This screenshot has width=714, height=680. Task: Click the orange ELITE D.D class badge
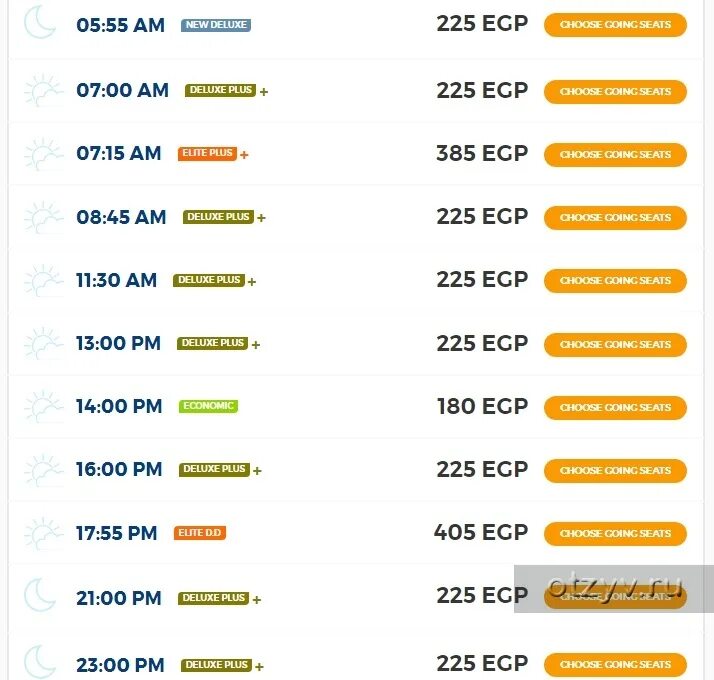tap(200, 532)
